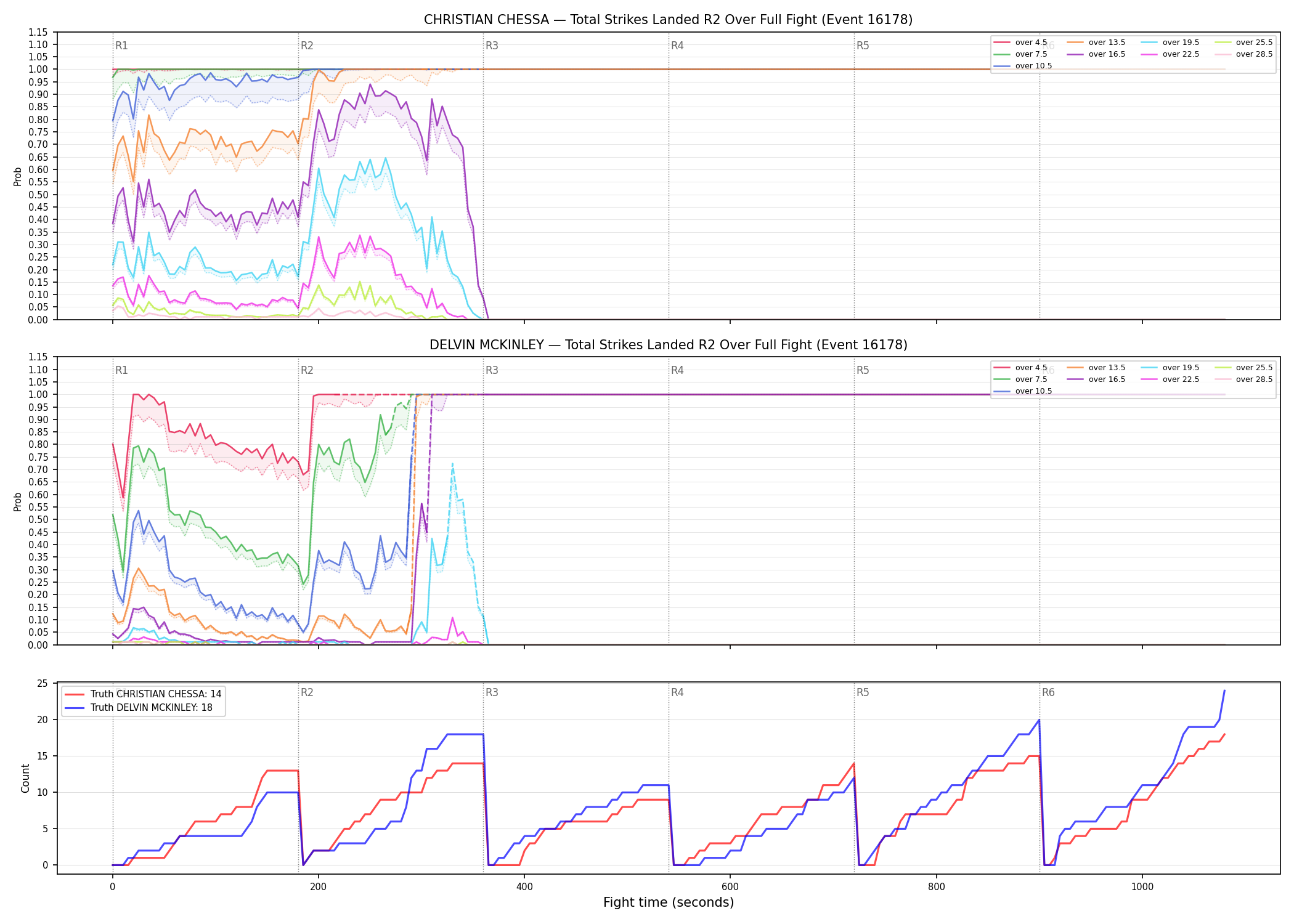
Task: Click cyan line sample beside 'over 19.5' in Chessa legend
Action: click(1149, 43)
